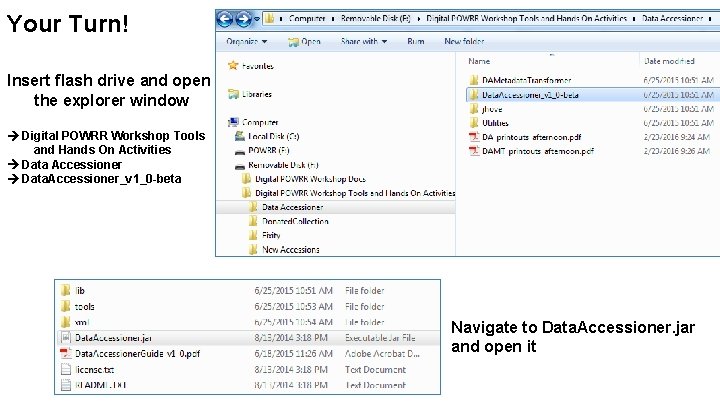The image size is (720, 405).
Task: Click the Burn toolbar button
Action: (416, 41)
